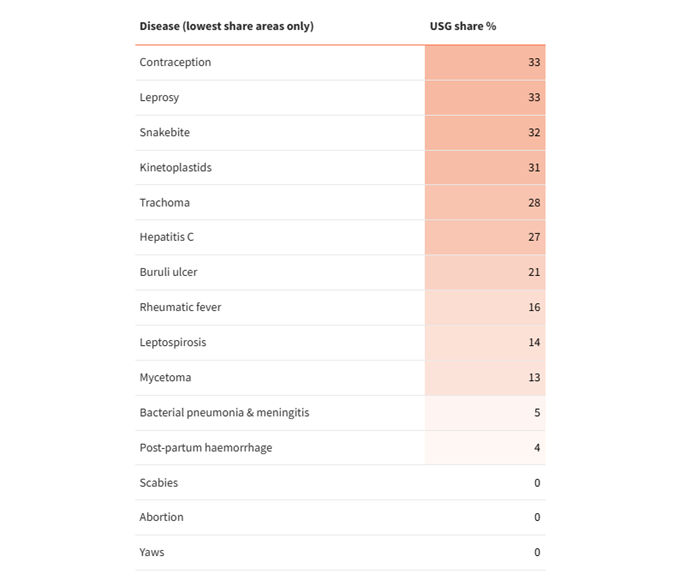The width and height of the screenshot is (680, 580).
Task: Select the Leptospirosis row label
Action: [x=175, y=343]
